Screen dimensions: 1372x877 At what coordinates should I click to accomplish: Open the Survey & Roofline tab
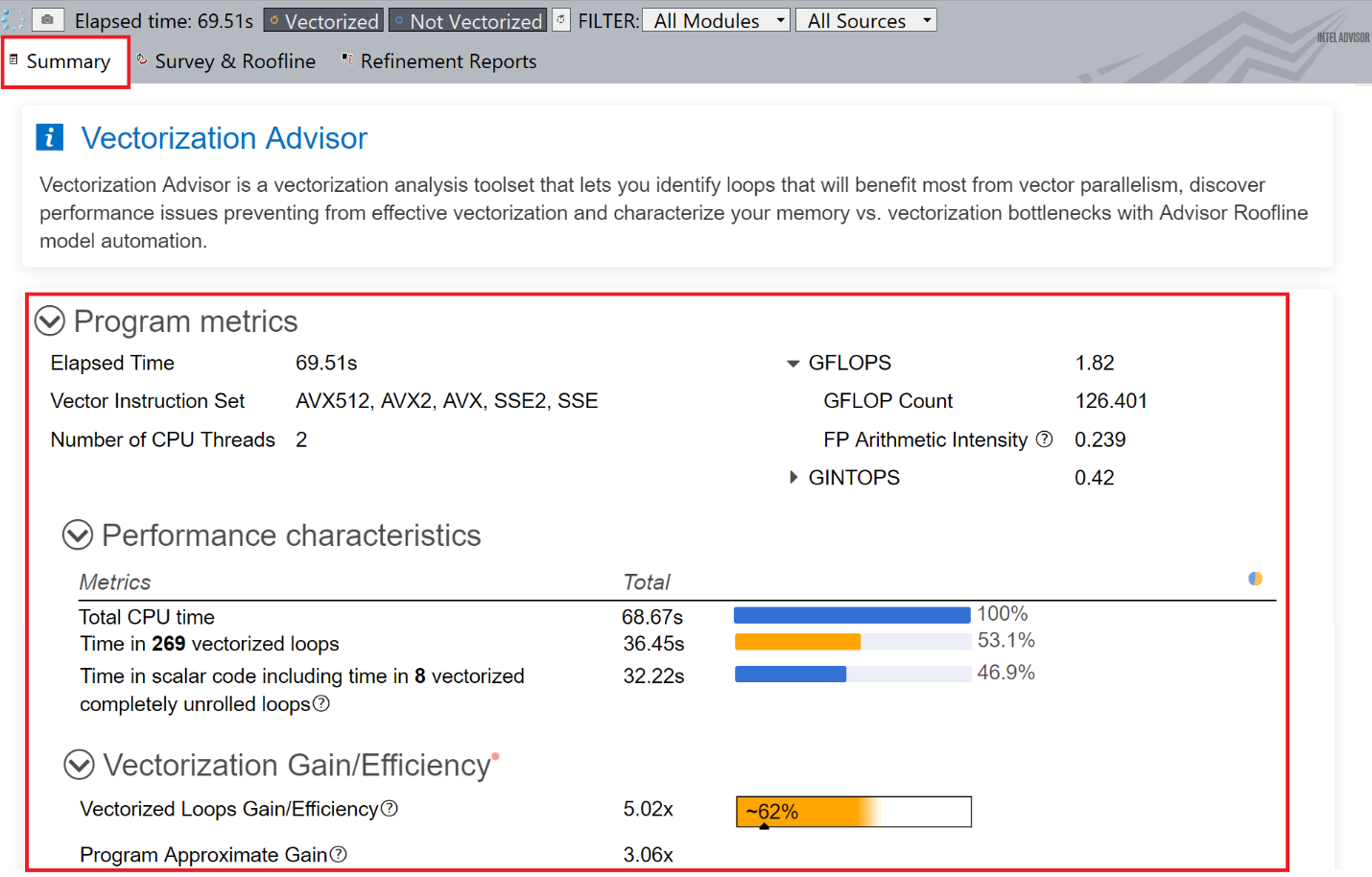coord(226,61)
